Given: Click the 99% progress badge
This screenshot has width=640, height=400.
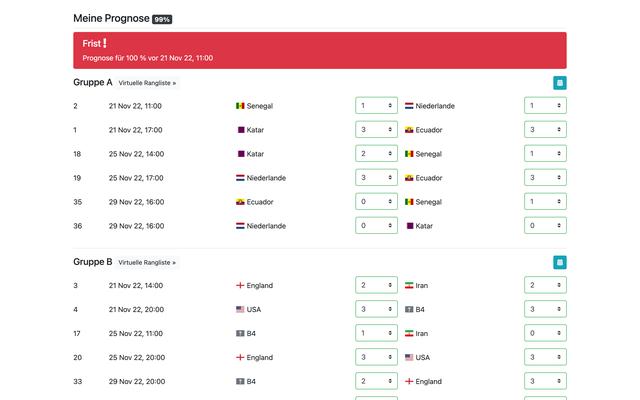Looking at the screenshot, I should point(162,19).
